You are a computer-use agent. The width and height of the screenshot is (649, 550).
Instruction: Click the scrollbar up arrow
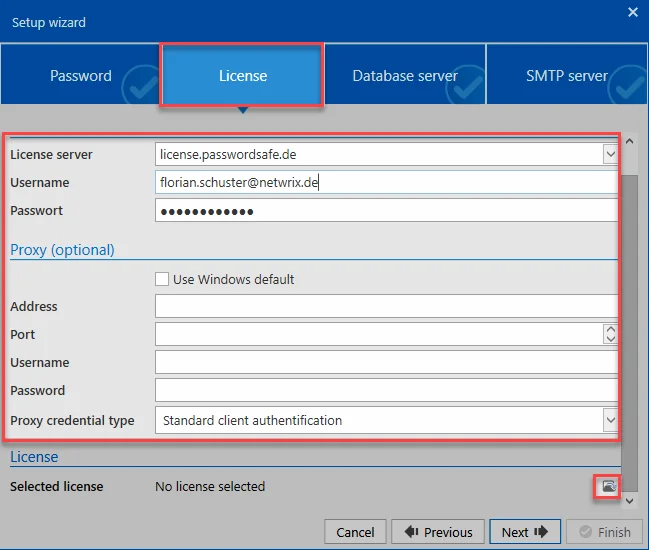point(630,141)
